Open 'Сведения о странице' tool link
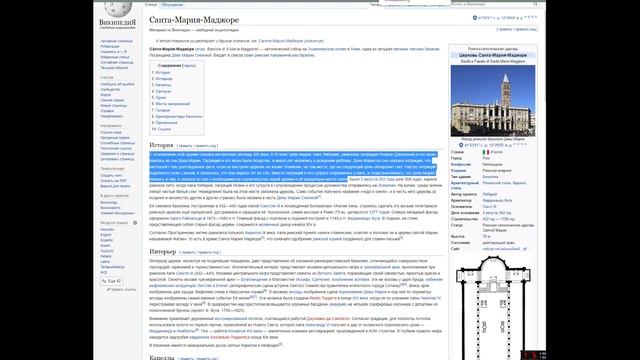Image resolution: width=640 pixels, height=360 pixels. [x=117, y=154]
